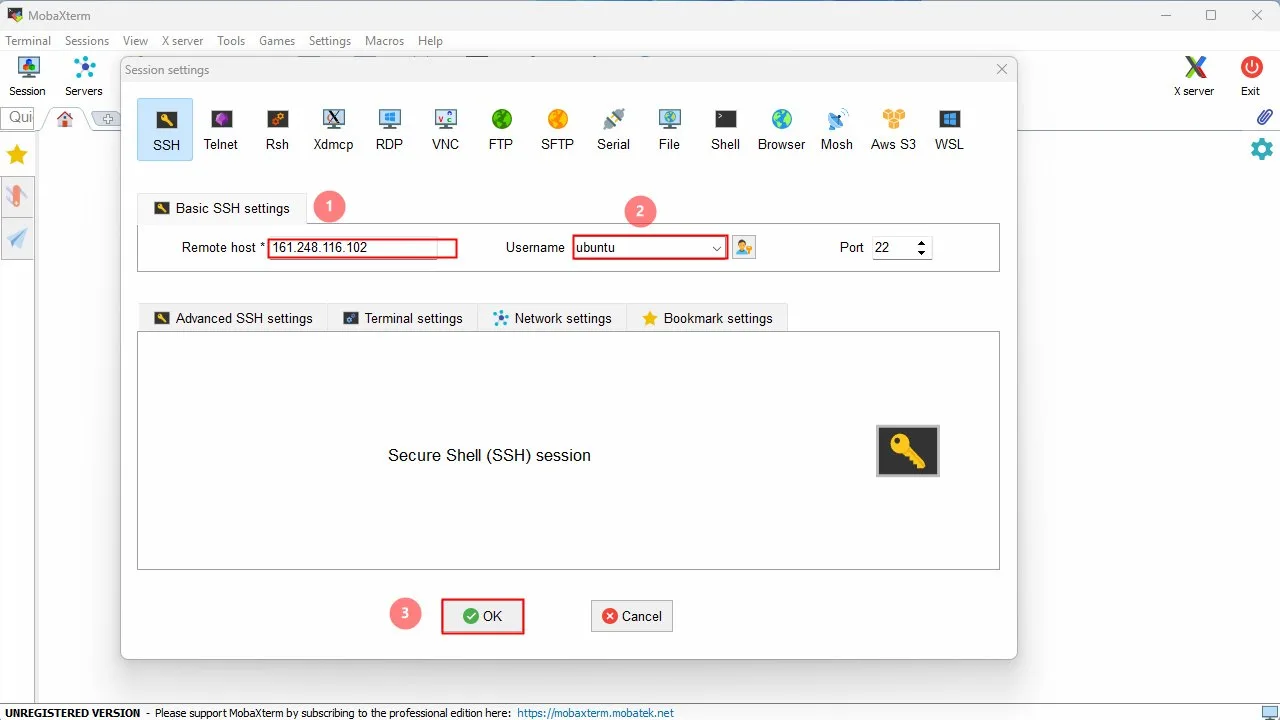Viewport: 1280px width, 720px height.
Task: Open the mobaxterm.mobatek.net link
Action: 596,713
